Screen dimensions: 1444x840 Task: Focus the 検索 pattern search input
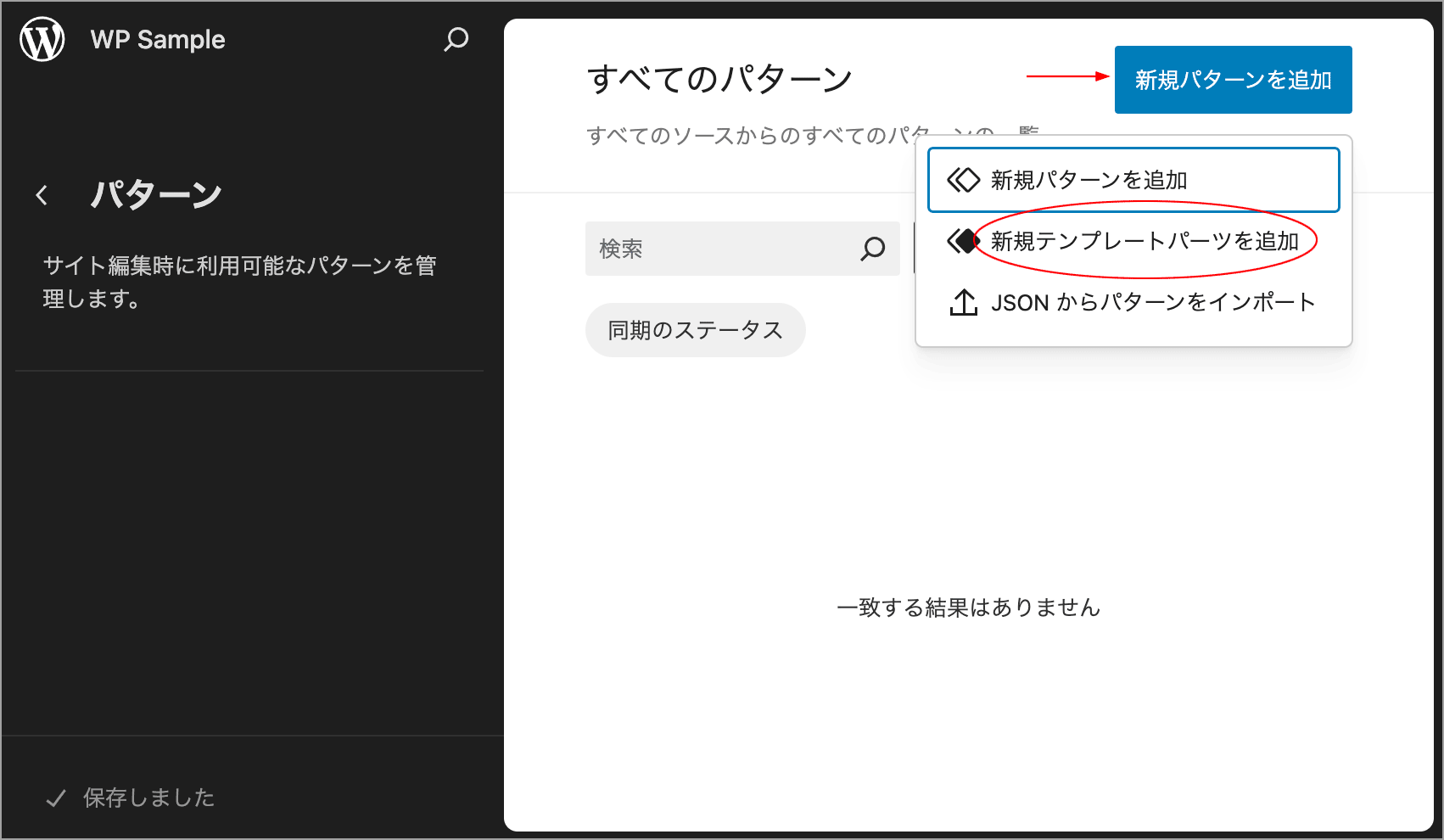pyautogui.click(x=721, y=249)
